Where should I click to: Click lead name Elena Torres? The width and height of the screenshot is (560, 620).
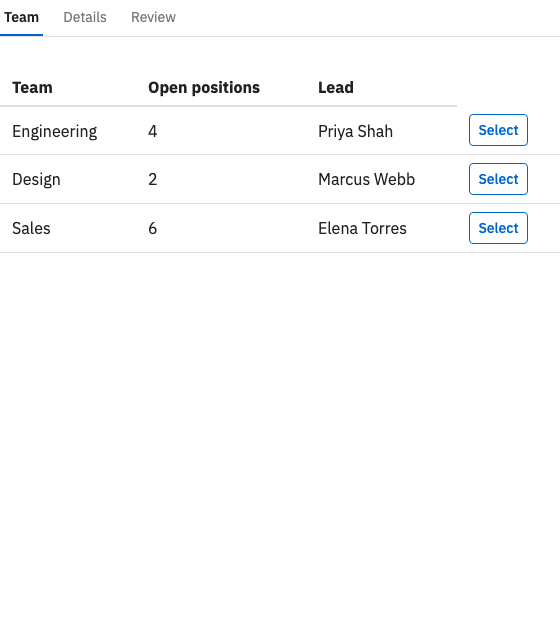[362, 229]
